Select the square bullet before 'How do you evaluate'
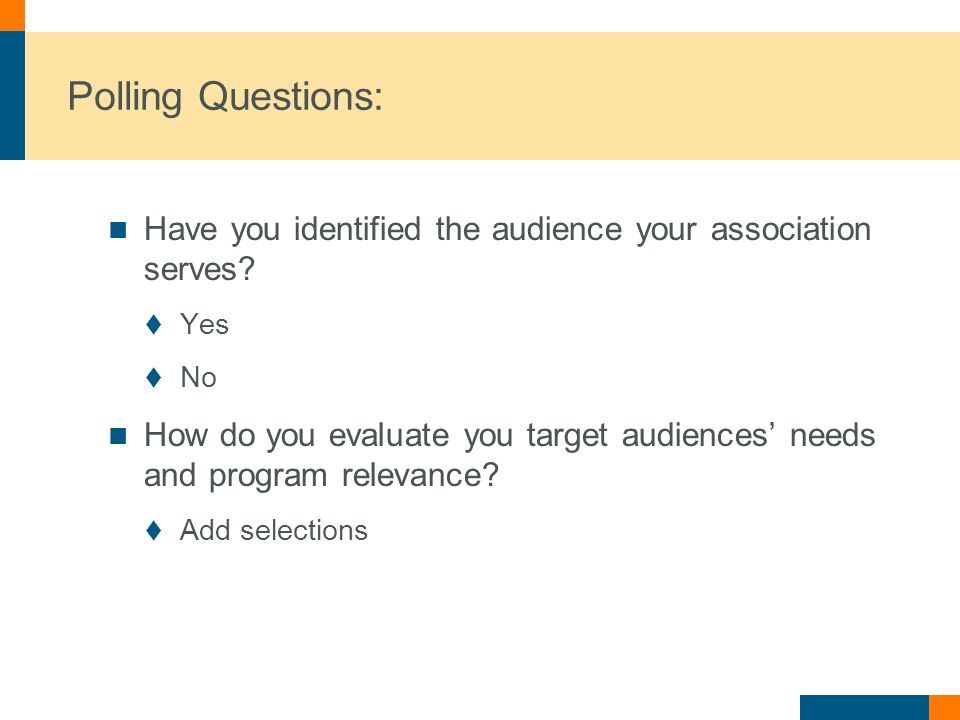Image resolution: width=960 pixels, height=720 pixels. [118, 436]
